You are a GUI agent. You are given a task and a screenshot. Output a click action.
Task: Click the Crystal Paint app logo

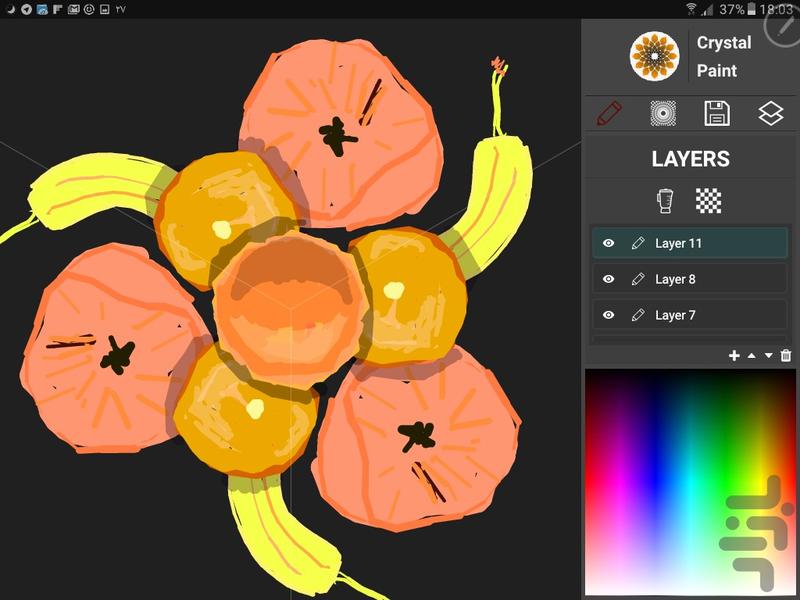pyautogui.click(x=655, y=56)
